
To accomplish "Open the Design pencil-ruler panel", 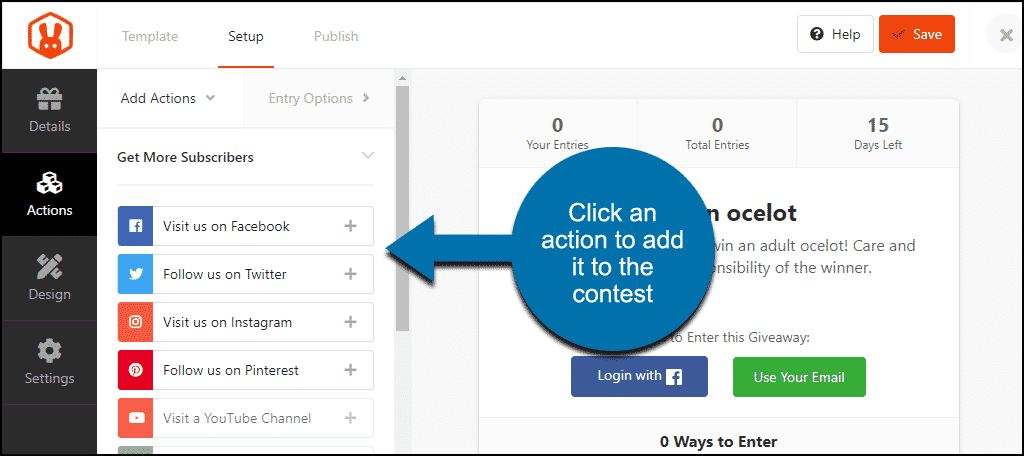I will pyautogui.click(x=50, y=278).
